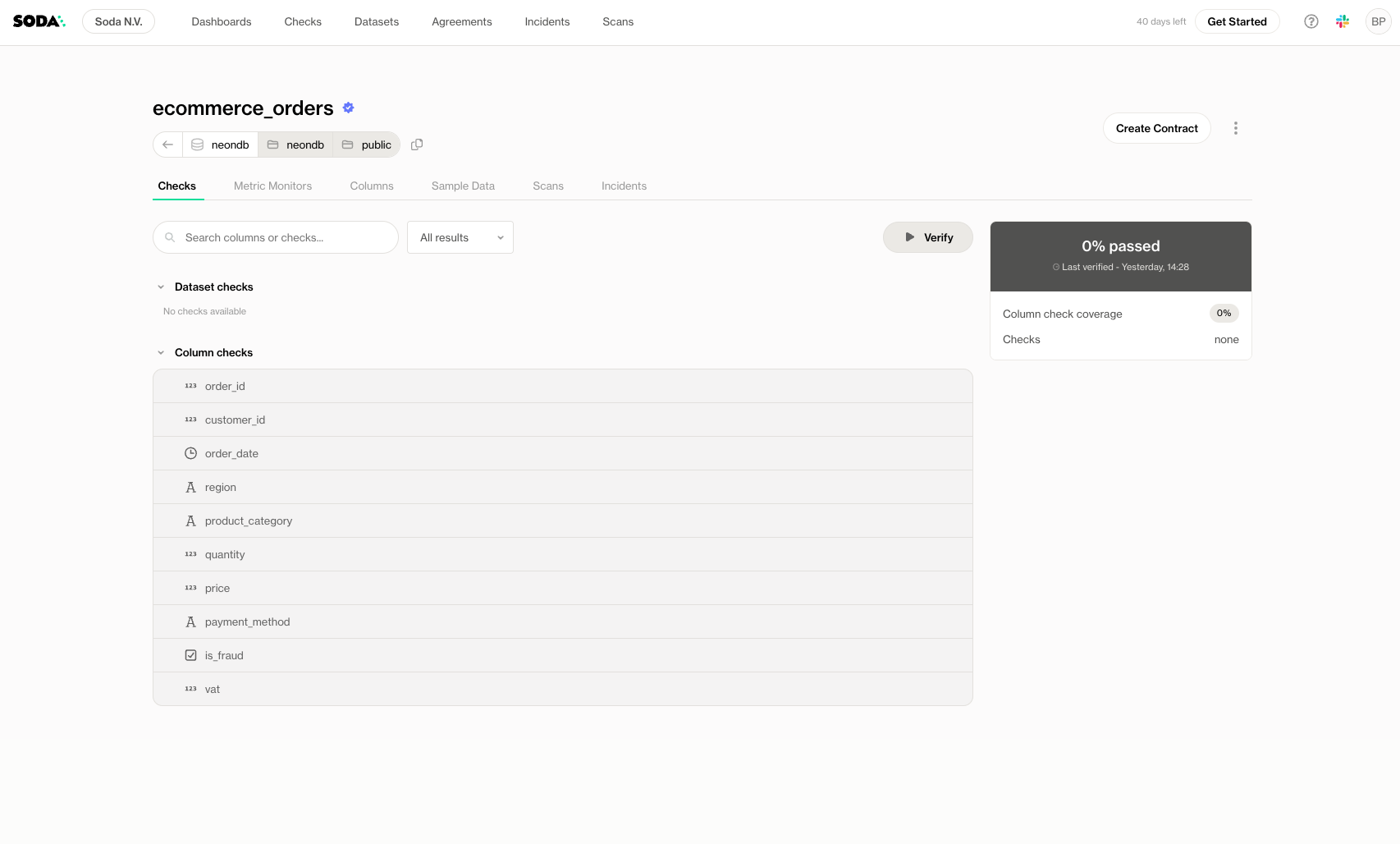Open Agreements in the top navigation
Screen dimensions: 1400x844
(462, 21)
